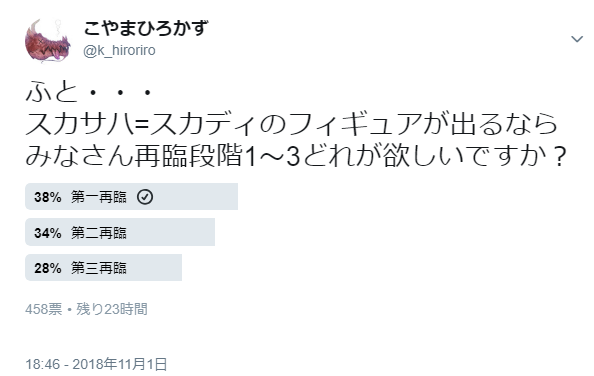Open the こやまひろかず display name link
This screenshot has width=594, height=376.
point(145,28)
